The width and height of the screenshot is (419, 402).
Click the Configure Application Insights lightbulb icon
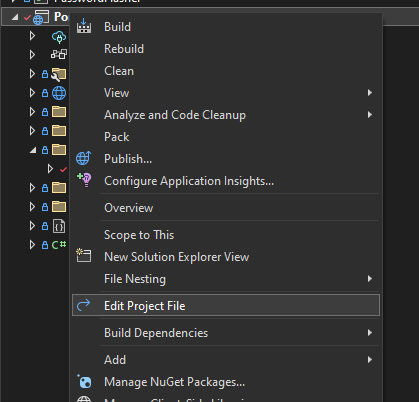(x=84, y=180)
